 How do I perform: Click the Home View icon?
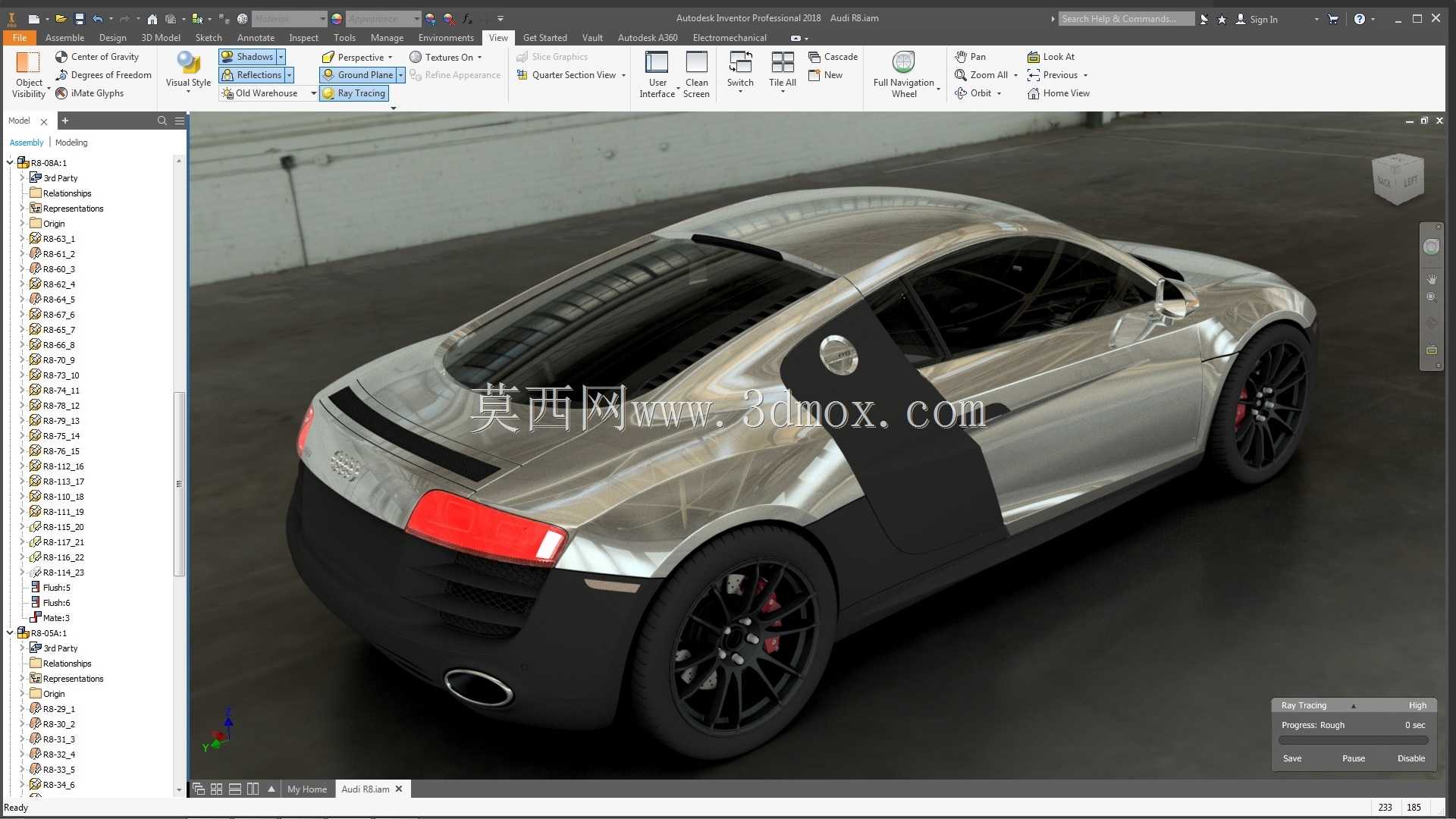click(x=1033, y=93)
